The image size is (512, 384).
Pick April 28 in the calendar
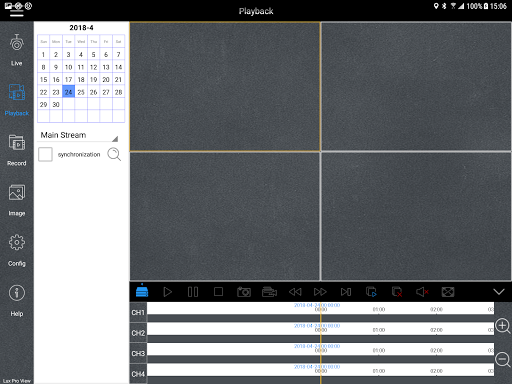point(118,92)
